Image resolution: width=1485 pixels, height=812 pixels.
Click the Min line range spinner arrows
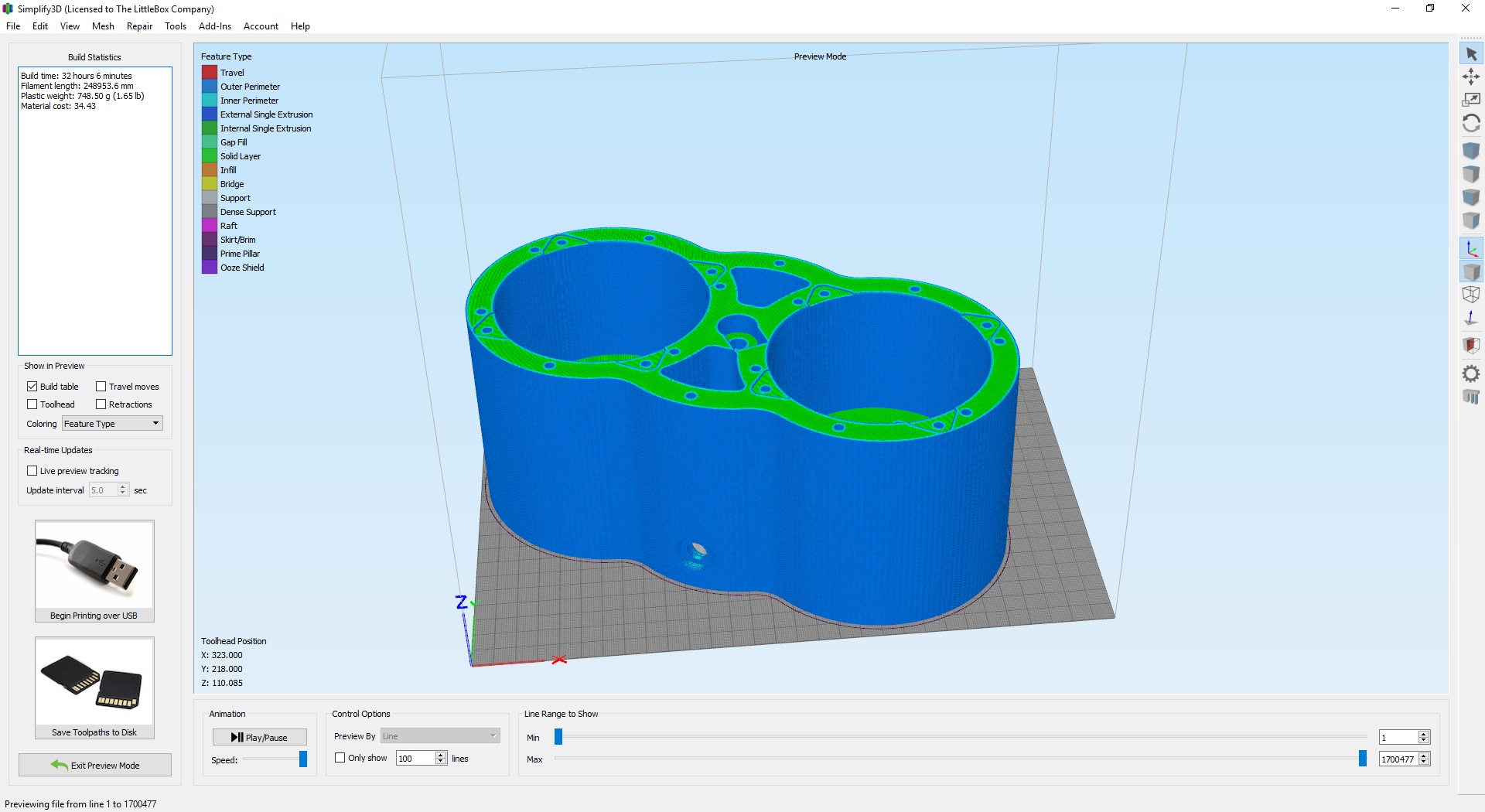(x=1424, y=738)
